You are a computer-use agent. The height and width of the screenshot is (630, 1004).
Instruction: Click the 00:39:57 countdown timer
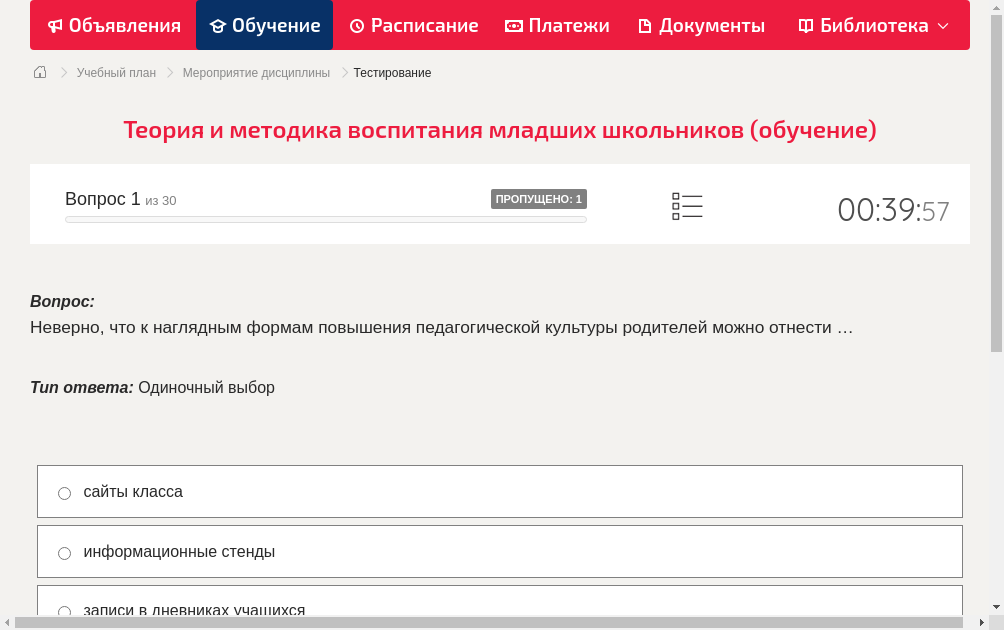coord(893,210)
